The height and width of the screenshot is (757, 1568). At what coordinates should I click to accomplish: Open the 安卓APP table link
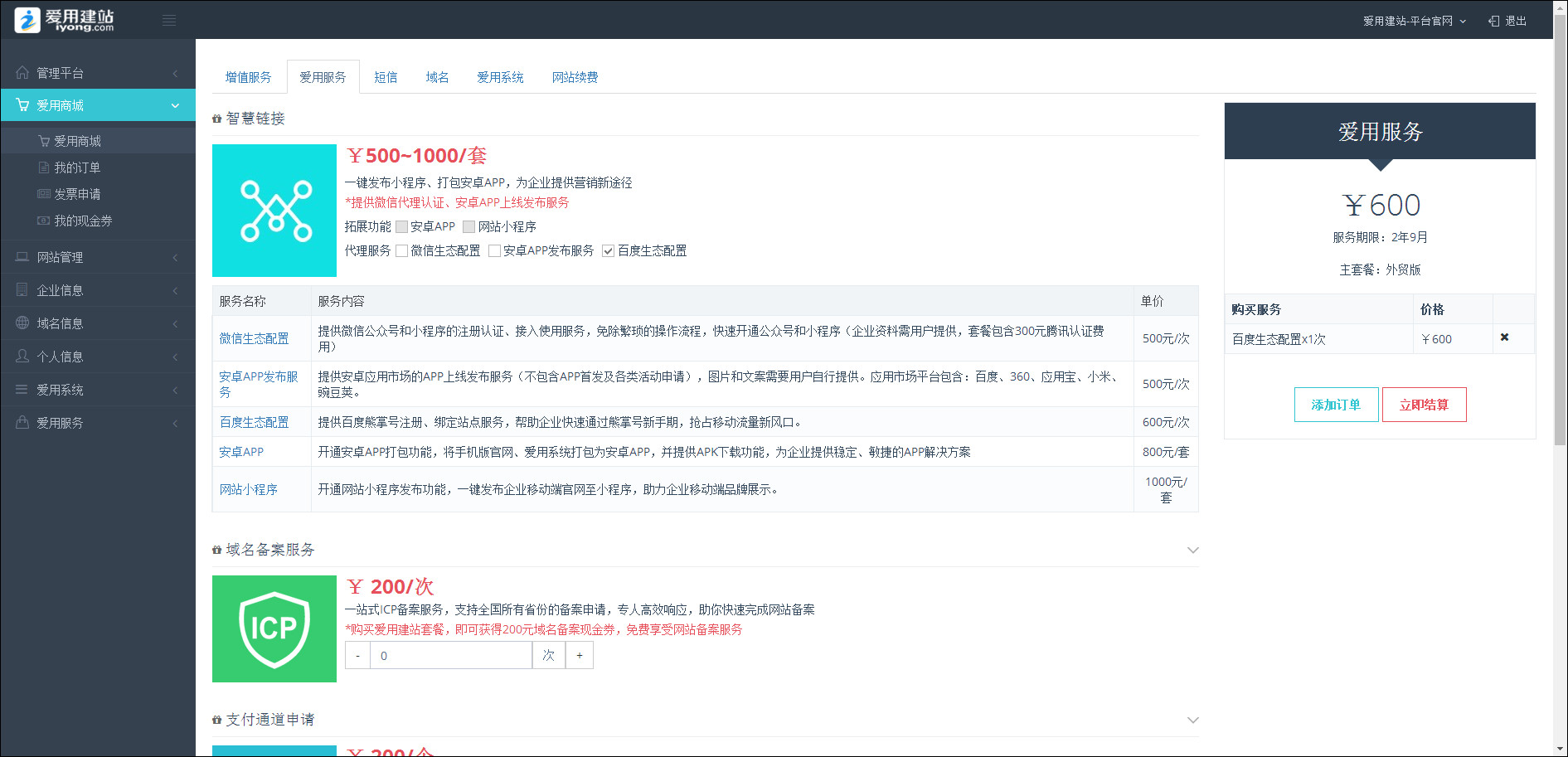tap(241, 452)
